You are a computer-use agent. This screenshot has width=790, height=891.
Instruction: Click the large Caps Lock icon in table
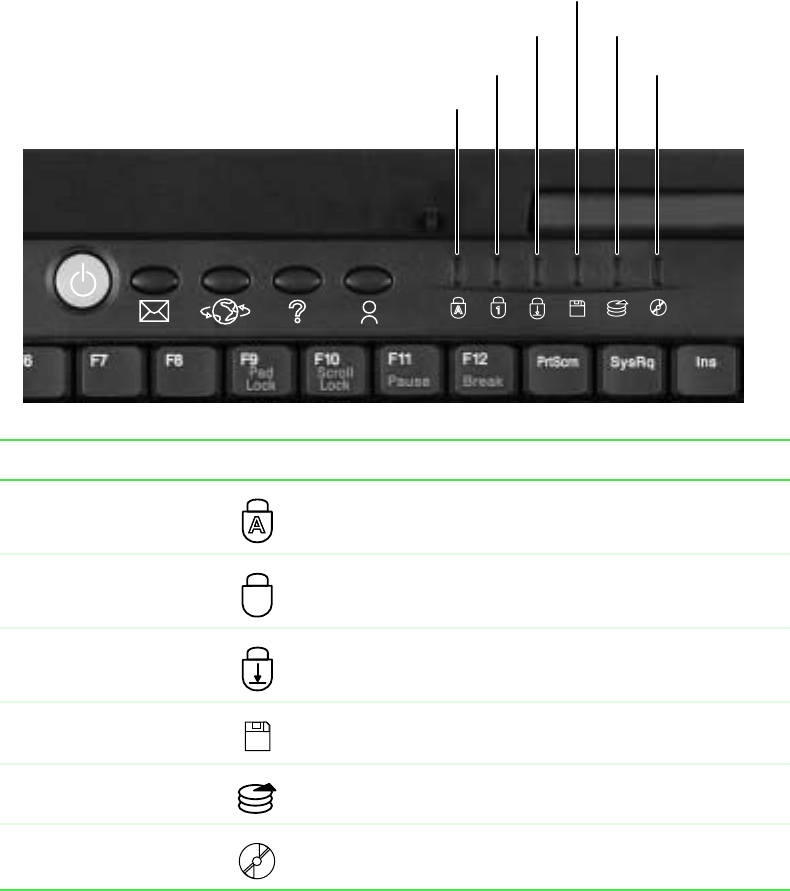coord(257,521)
